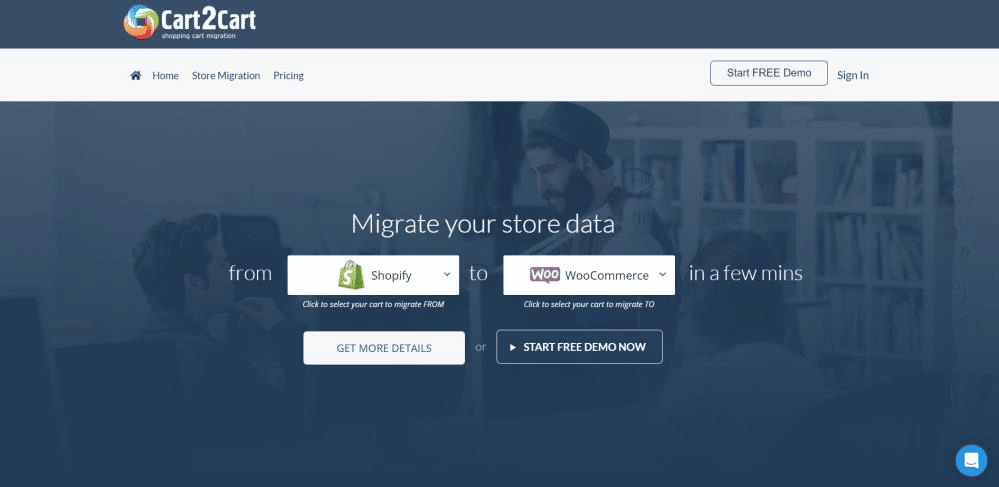The image size is (999, 487).
Task: Expand the WooCommerce target cart dropdown
Action: pyautogui.click(x=589, y=275)
